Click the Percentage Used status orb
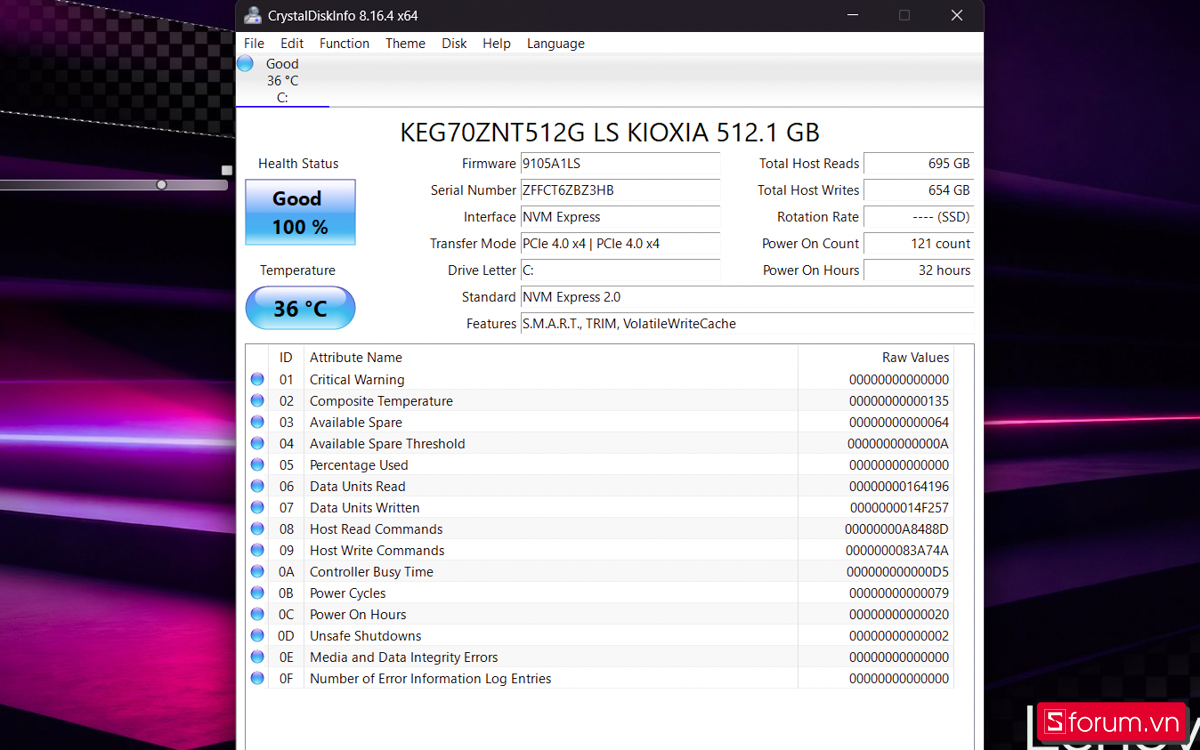Viewport: 1200px width, 750px height. click(x=257, y=465)
